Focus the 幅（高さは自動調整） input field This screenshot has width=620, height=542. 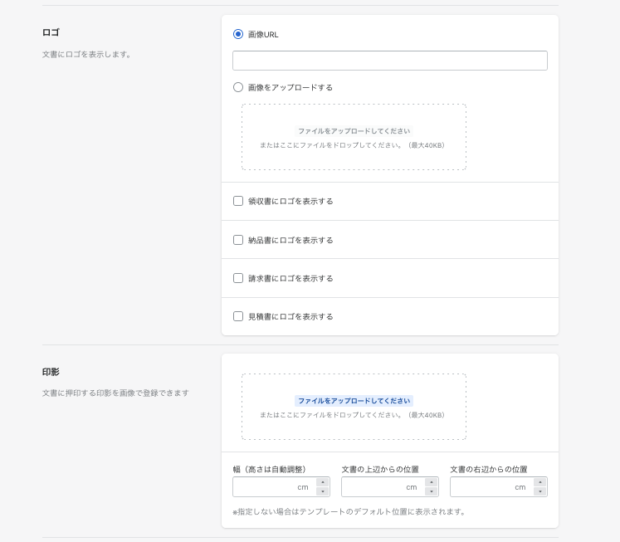pos(272,487)
